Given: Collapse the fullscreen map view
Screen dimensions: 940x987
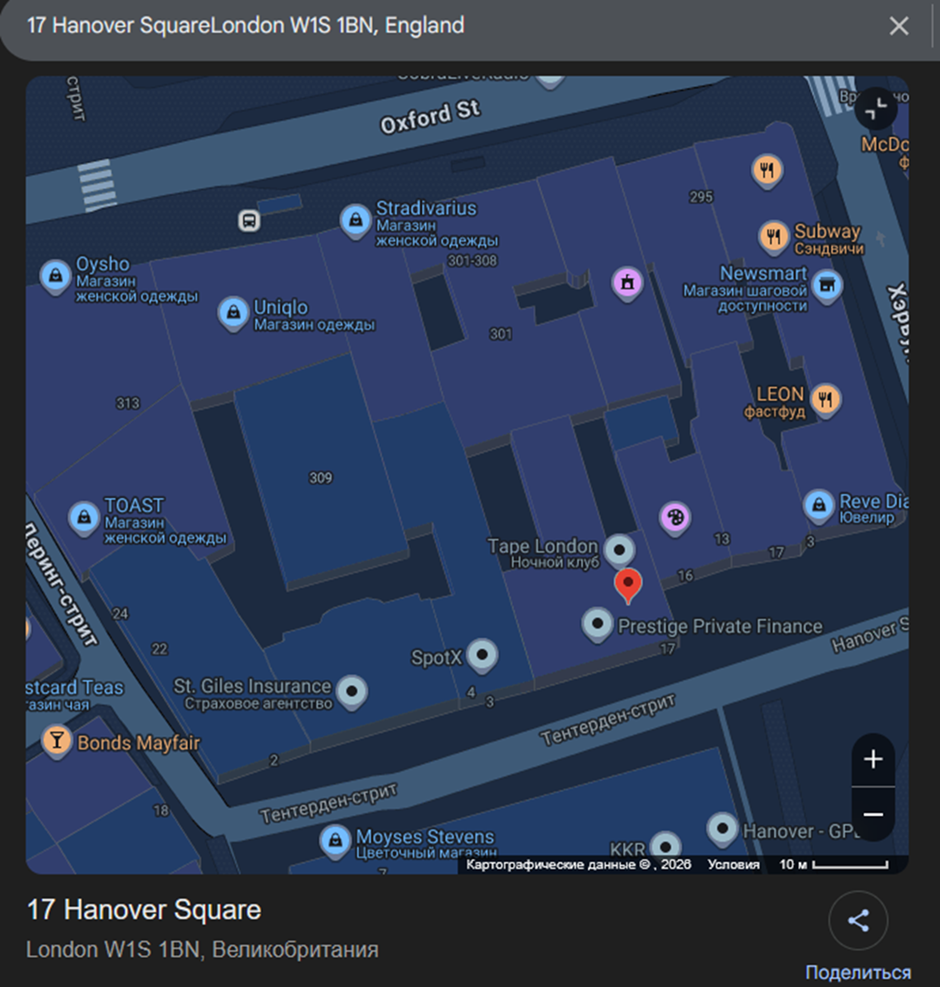Looking at the screenshot, I should (876, 109).
